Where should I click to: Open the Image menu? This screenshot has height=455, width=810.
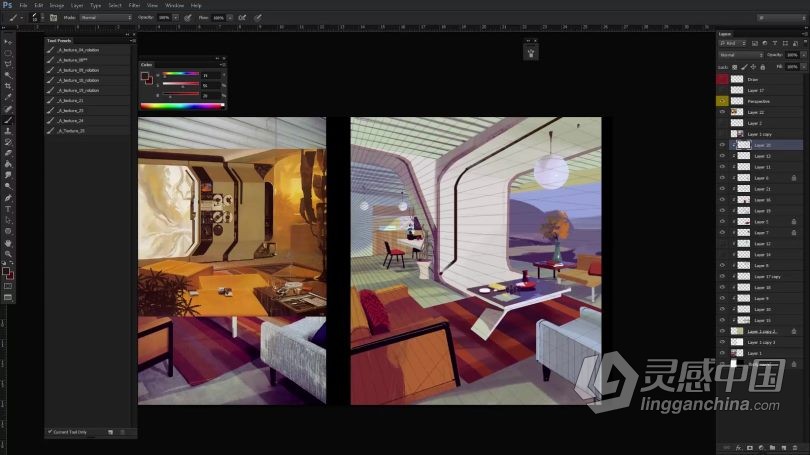tap(56, 5)
